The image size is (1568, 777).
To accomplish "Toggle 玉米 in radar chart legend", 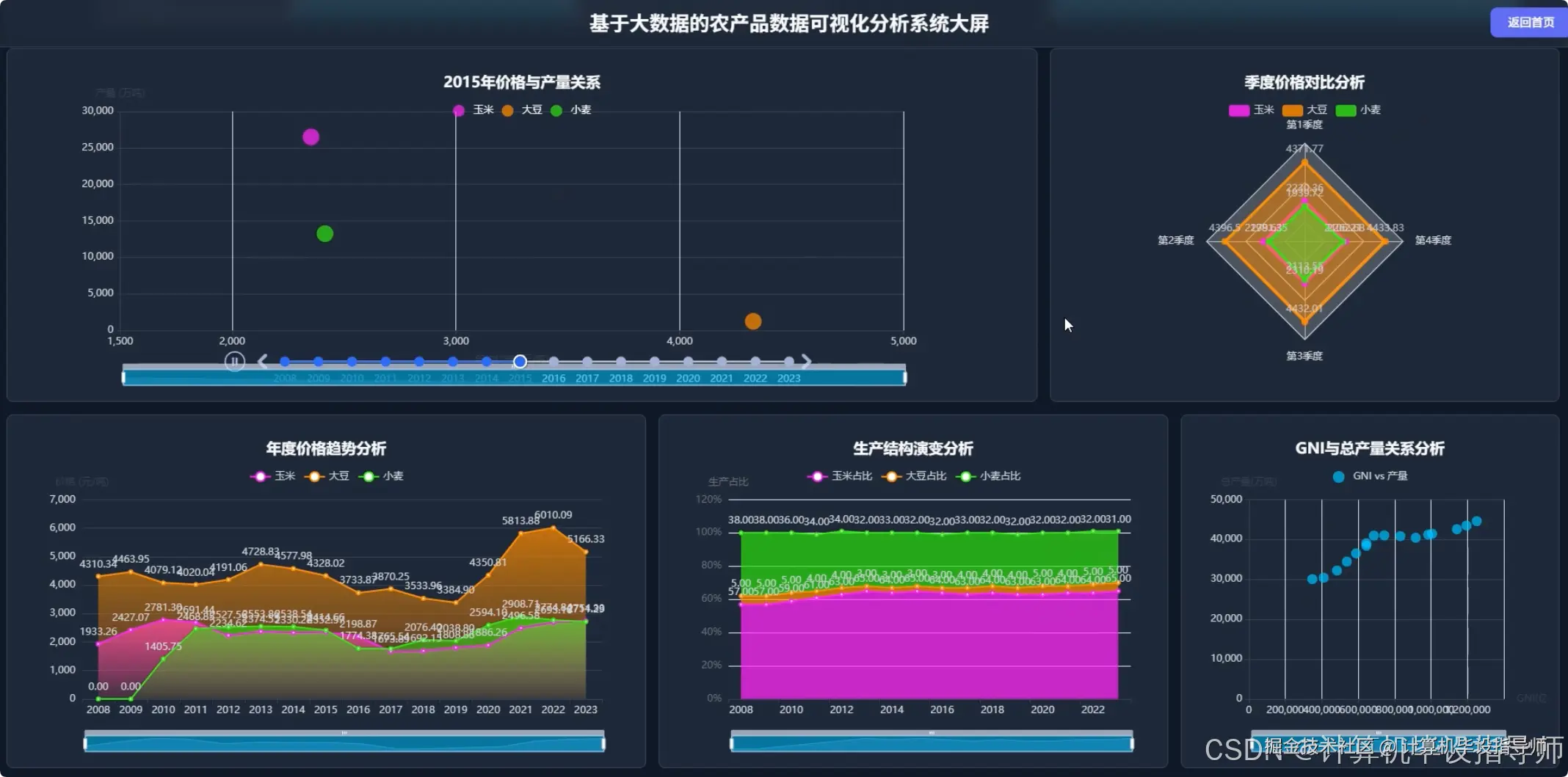I will click(1252, 110).
